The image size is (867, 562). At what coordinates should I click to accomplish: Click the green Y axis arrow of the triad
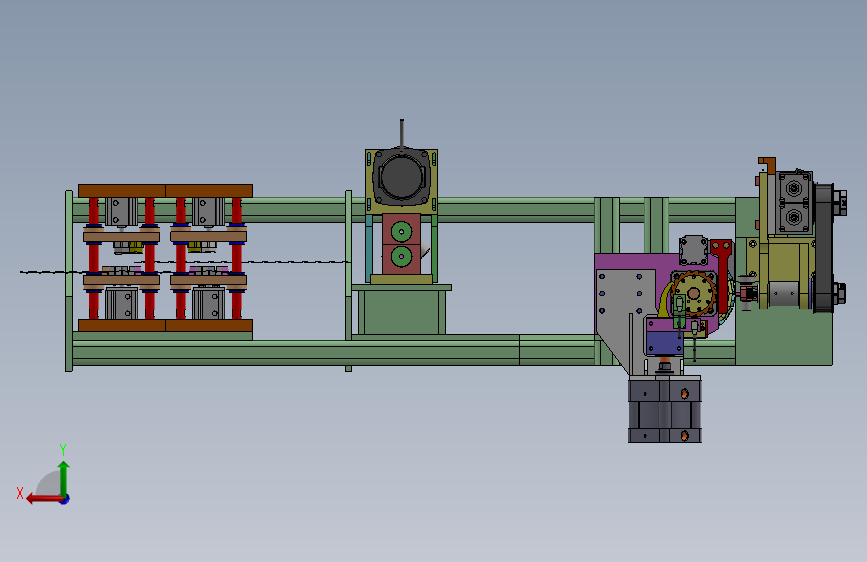point(64,478)
